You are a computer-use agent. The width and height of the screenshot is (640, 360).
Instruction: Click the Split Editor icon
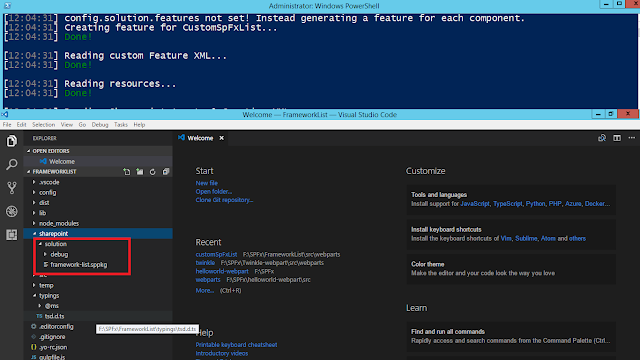617,138
